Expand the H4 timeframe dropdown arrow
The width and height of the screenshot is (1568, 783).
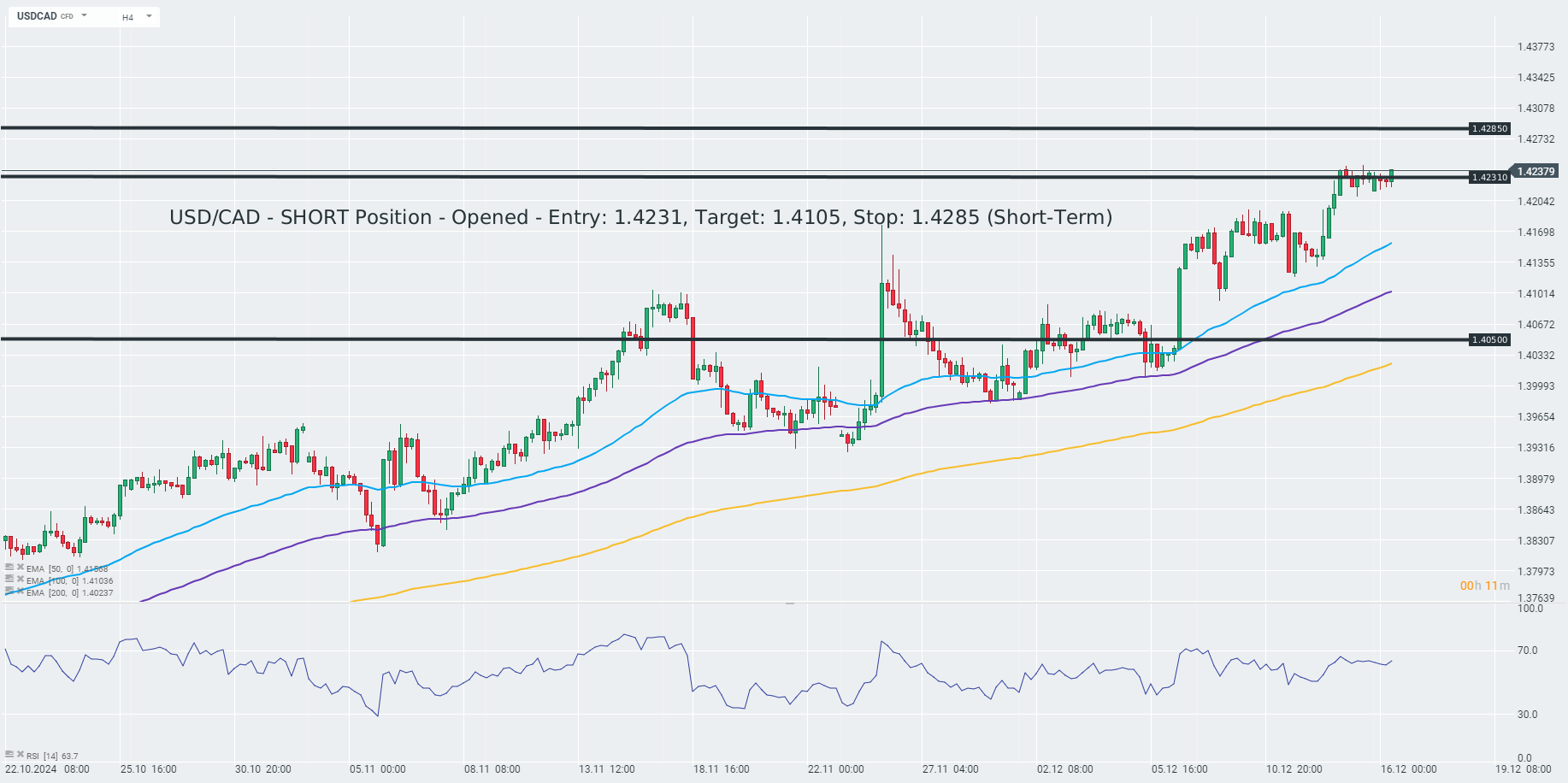point(149,16)
